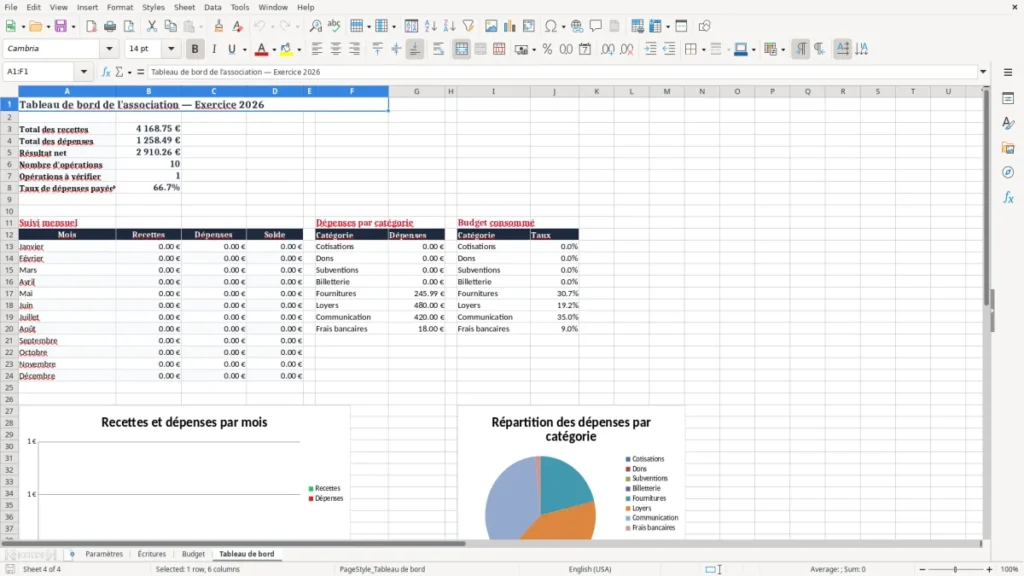Click the Copy icon

(x=170, y=26)
